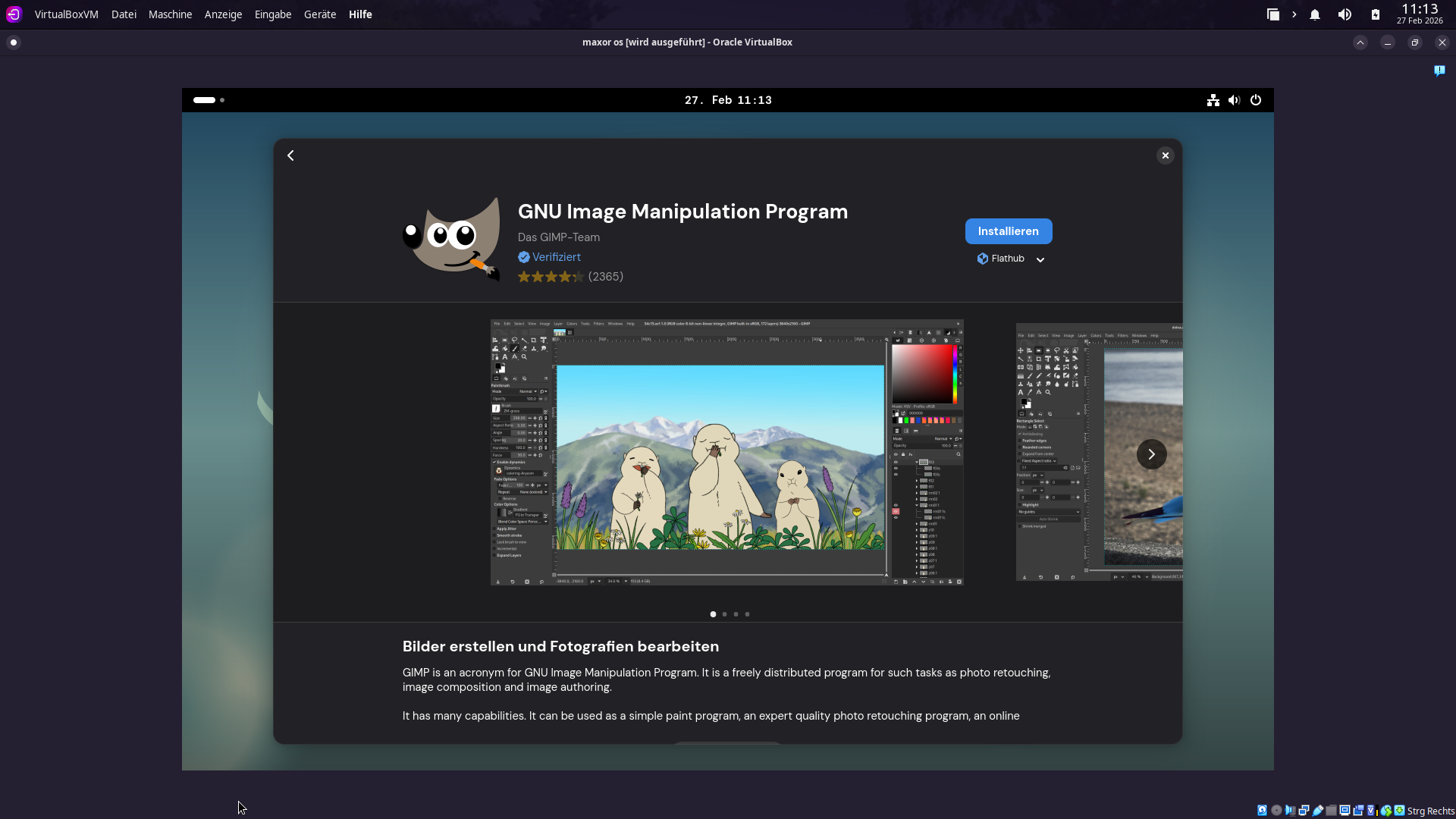Viewport: 1456px width, 819px height.
Task: Click the Installieren button
Action: (1008, 231)
